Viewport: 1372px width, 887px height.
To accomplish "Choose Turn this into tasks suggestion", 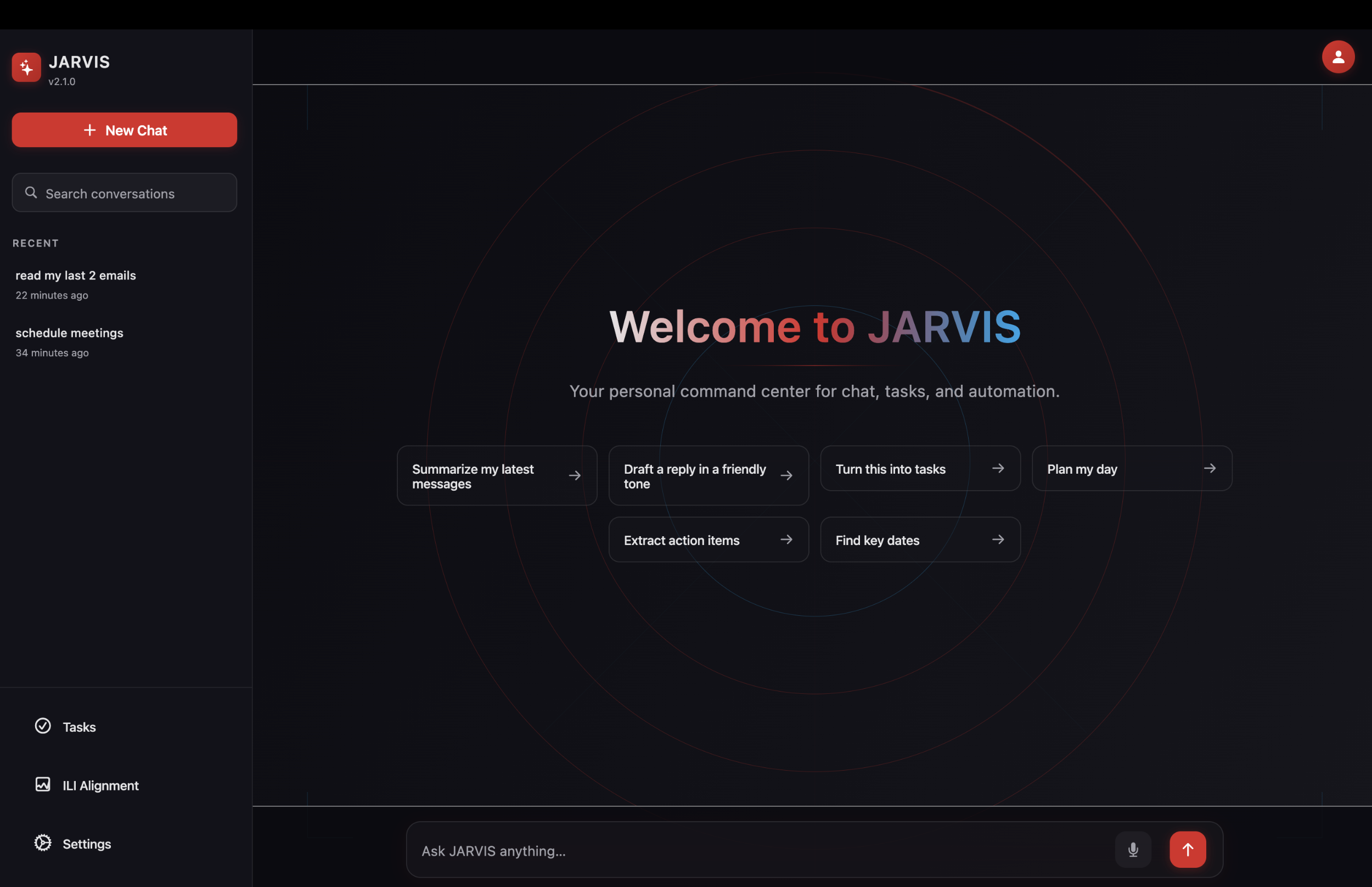I will [x=919, y=468].
